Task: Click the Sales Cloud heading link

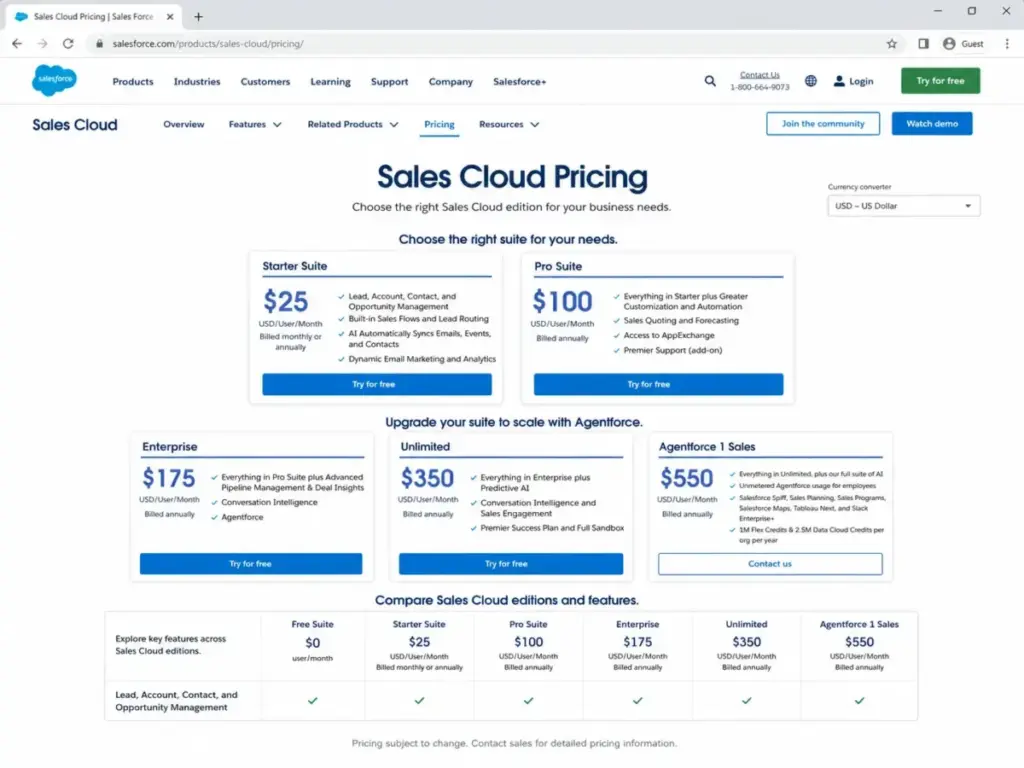Action: (75, 125)
